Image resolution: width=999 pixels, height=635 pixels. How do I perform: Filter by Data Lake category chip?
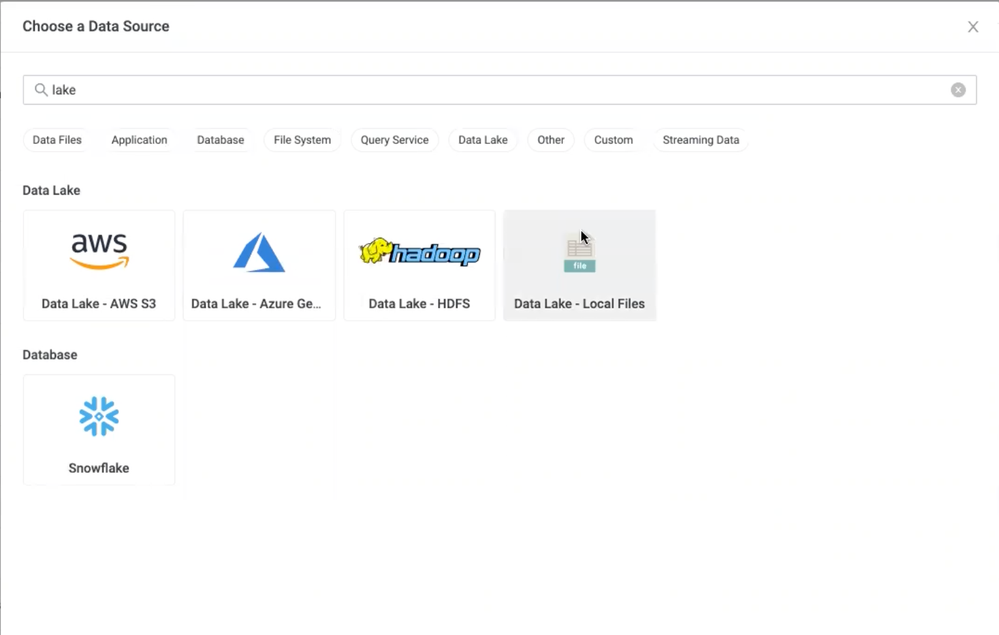point(483,140)
